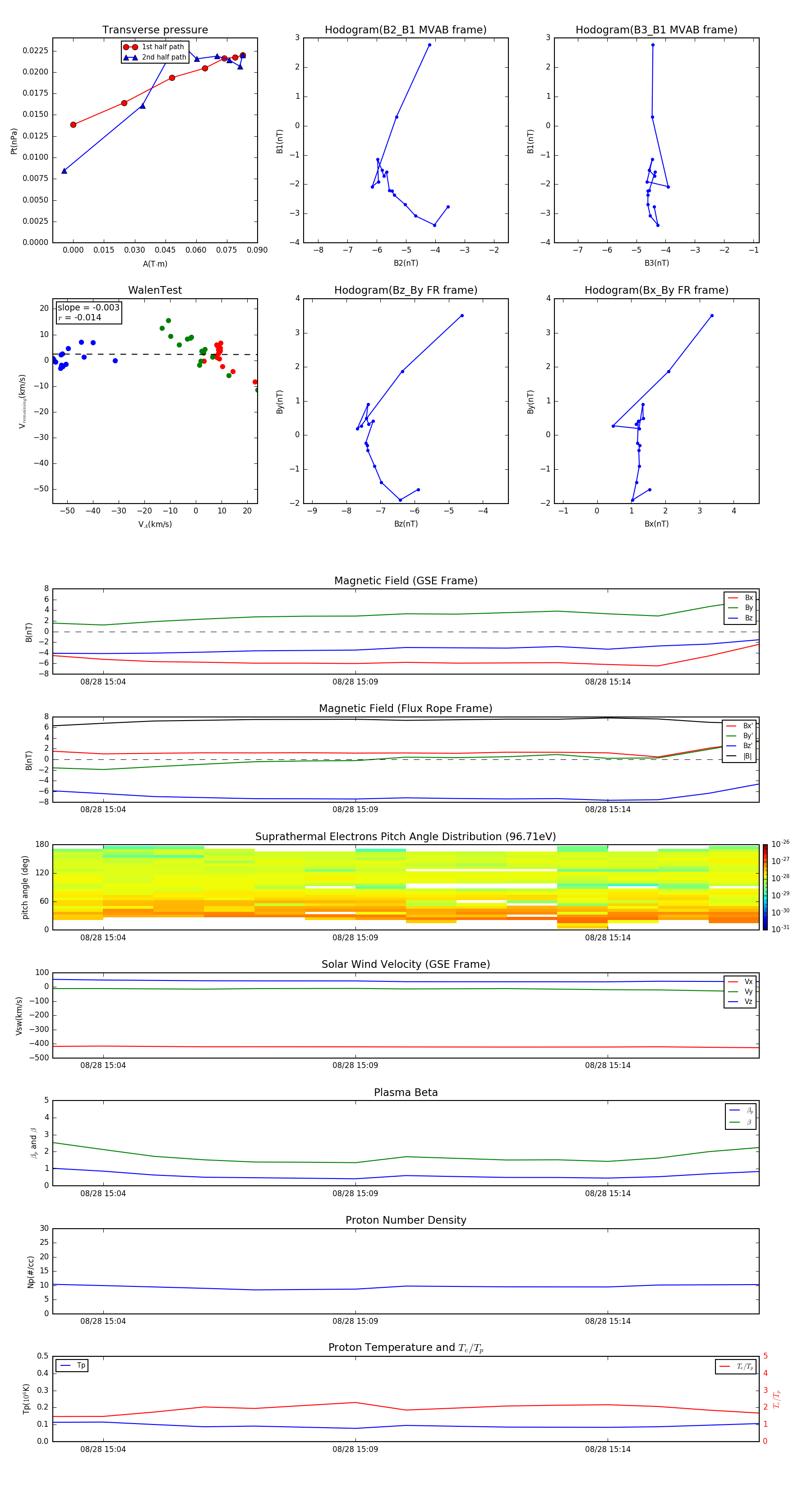The image size is (812, 1489).
Task: Click the 'slope = -0.003' annotation
Action: (x=88, y=308)
